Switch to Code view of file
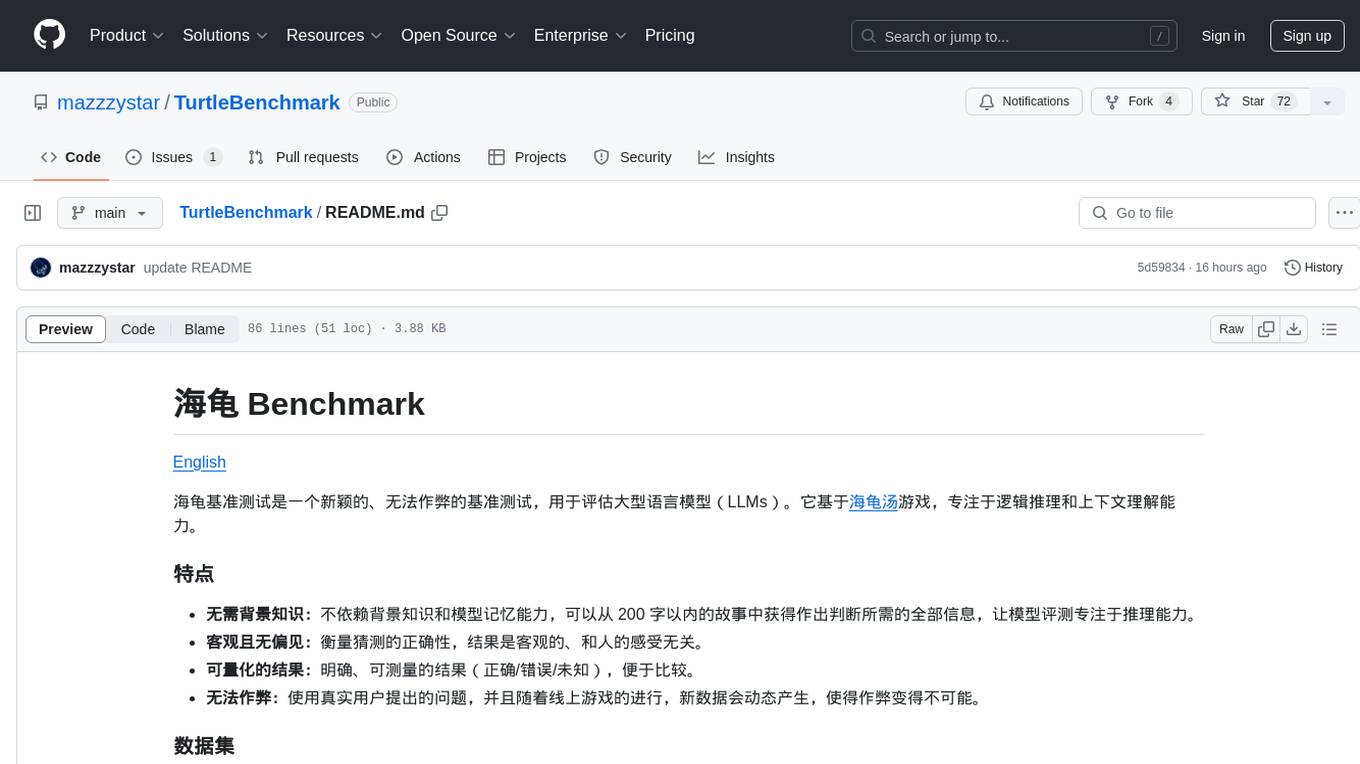Image resolution: width=1360 pixels, height=764 pixels. pyautogui.click(x=138, y=329)
